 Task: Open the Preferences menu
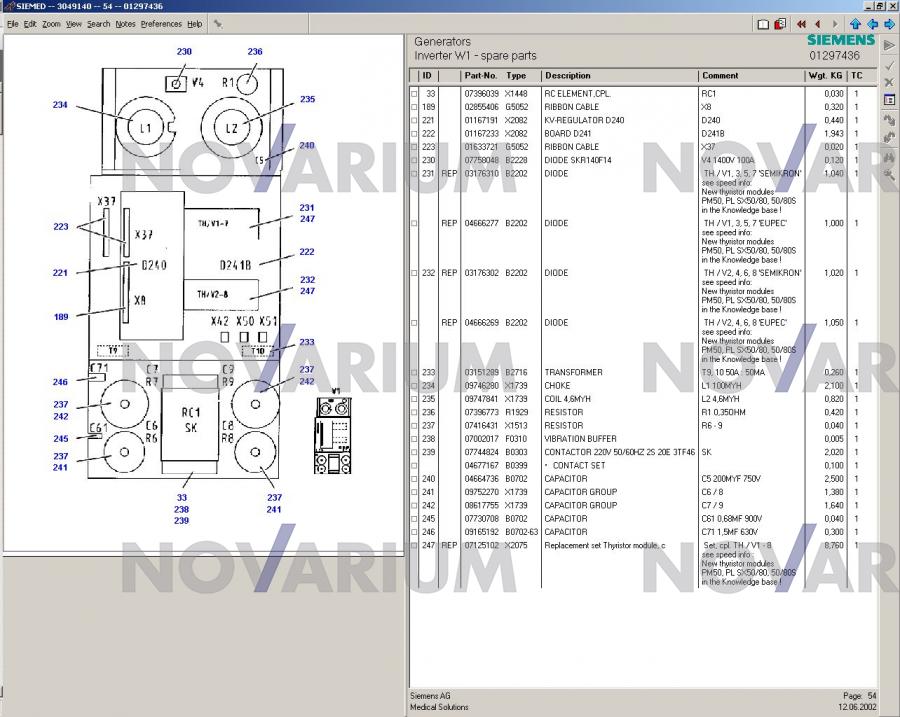[161, 24]
